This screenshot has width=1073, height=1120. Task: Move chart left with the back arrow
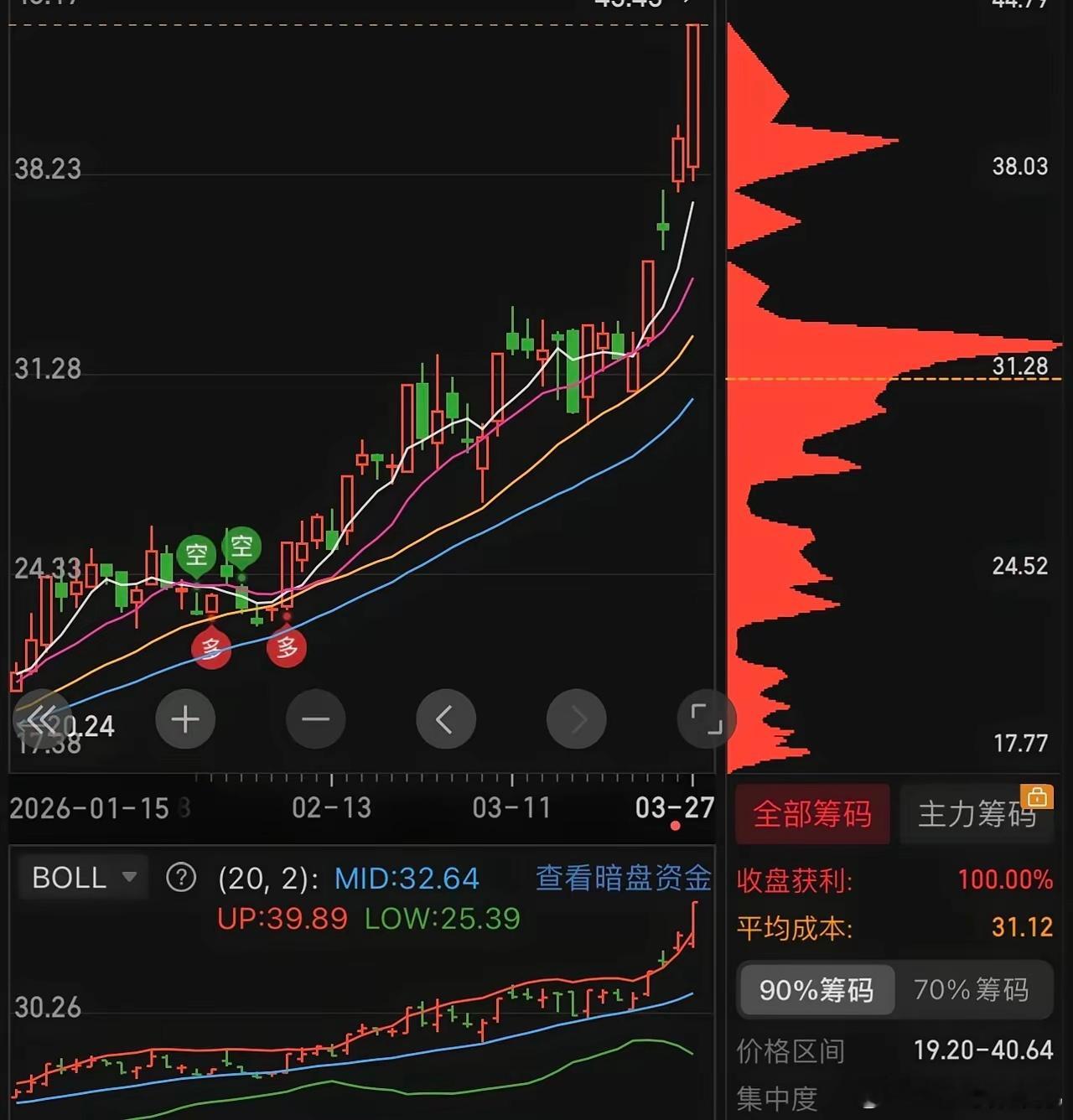(446, 719)
